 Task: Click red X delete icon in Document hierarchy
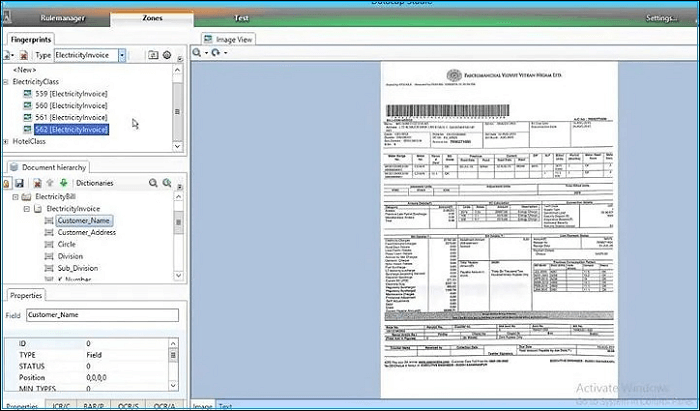[x=38, y=183]
